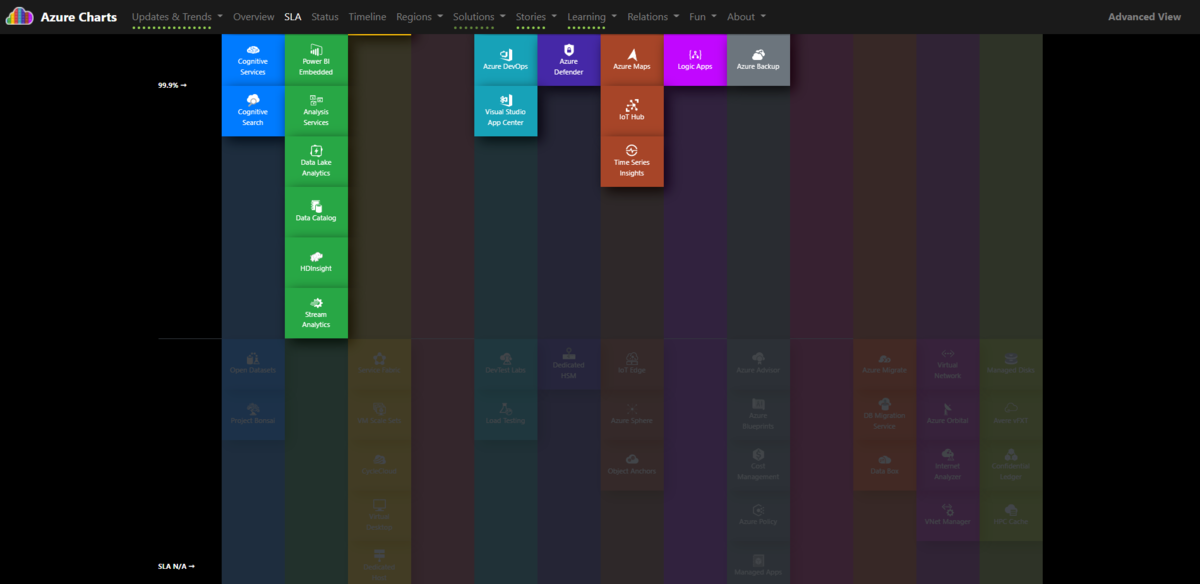Screen dimensions: 1200x584
Task: Click the dimmed Azure Advisor tile
Action: point(758,364)
